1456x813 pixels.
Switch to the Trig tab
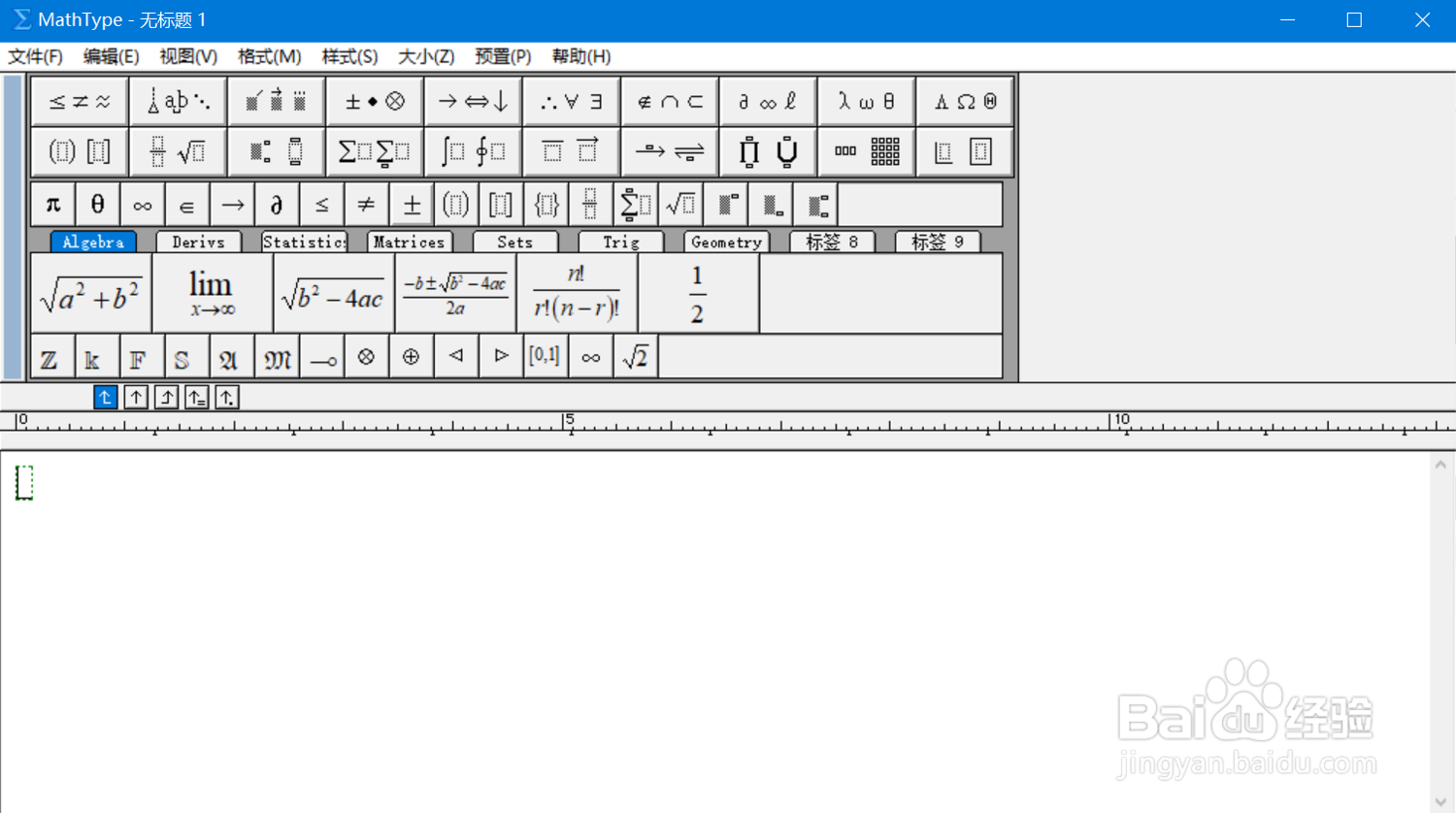(621, 242)
